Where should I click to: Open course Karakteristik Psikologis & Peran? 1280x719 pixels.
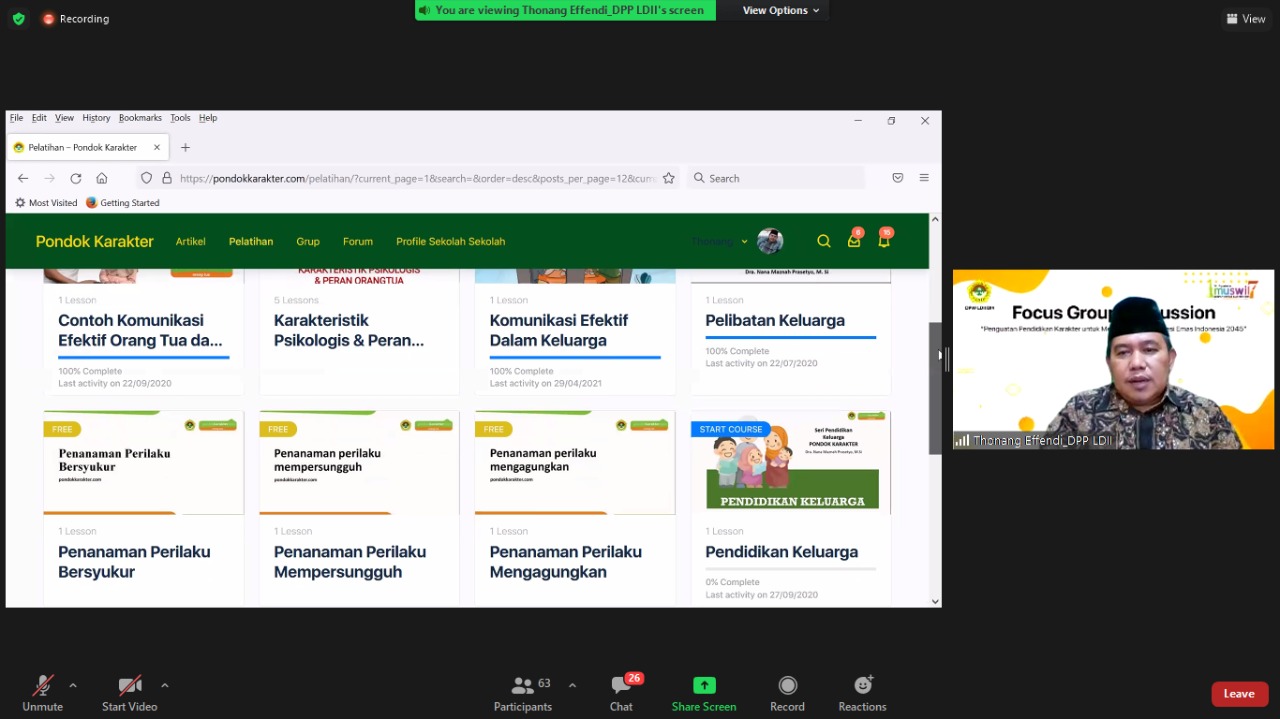[x=349, y=330]
